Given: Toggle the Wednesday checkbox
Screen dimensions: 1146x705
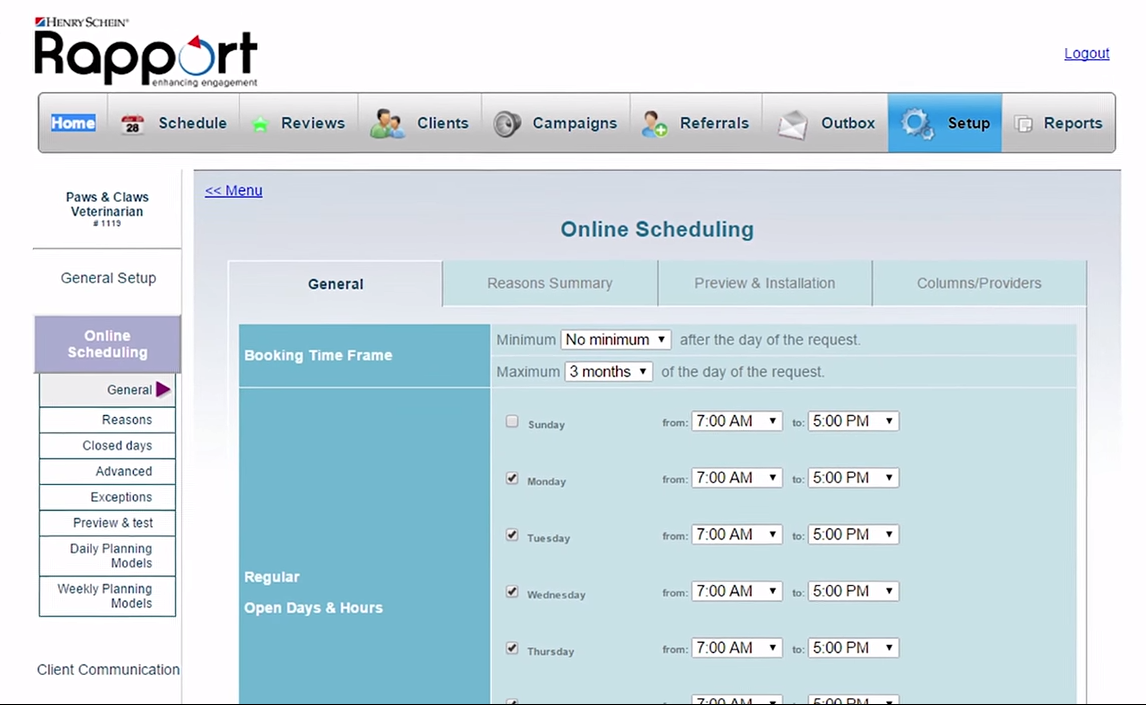Looking at the screenshot, I should click(512, 592).
